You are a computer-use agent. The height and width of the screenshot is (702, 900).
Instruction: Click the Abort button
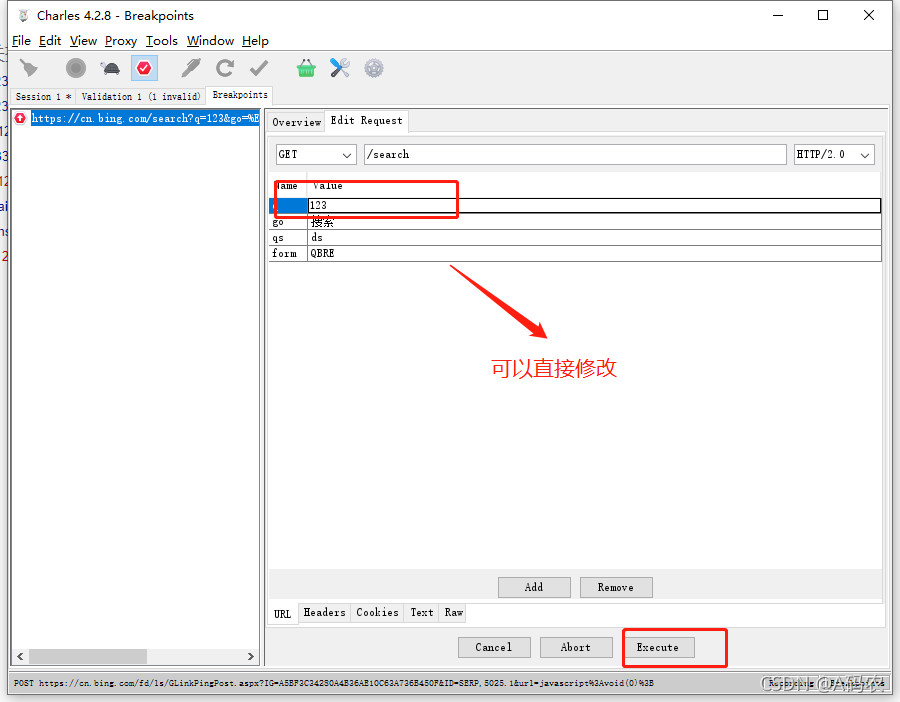click(x=575, y=647)
